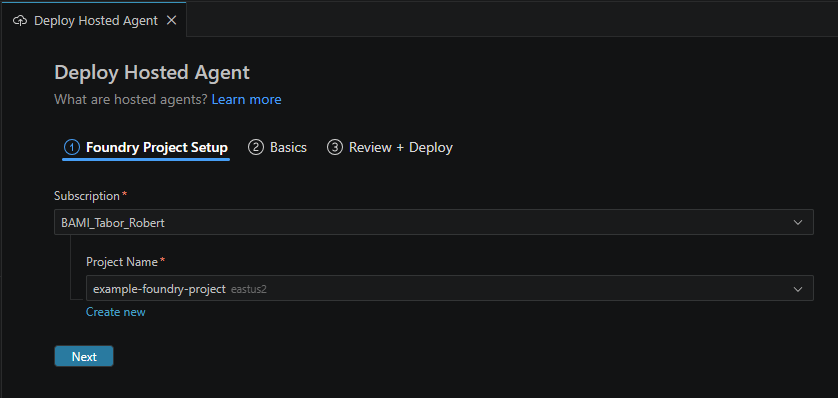838x398 pixels.
Task: Jump to Review + Deploy step
Action: pos(390,147)
